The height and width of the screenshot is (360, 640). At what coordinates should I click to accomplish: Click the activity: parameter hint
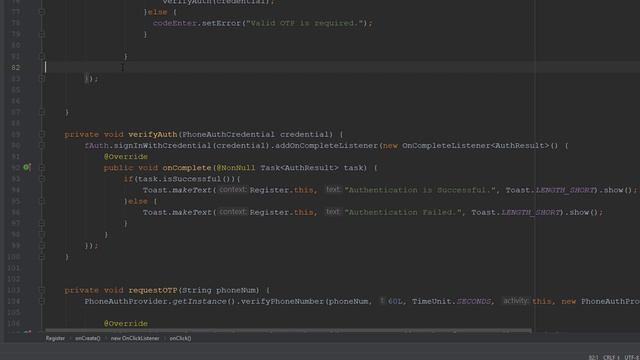tap(515, 301)
